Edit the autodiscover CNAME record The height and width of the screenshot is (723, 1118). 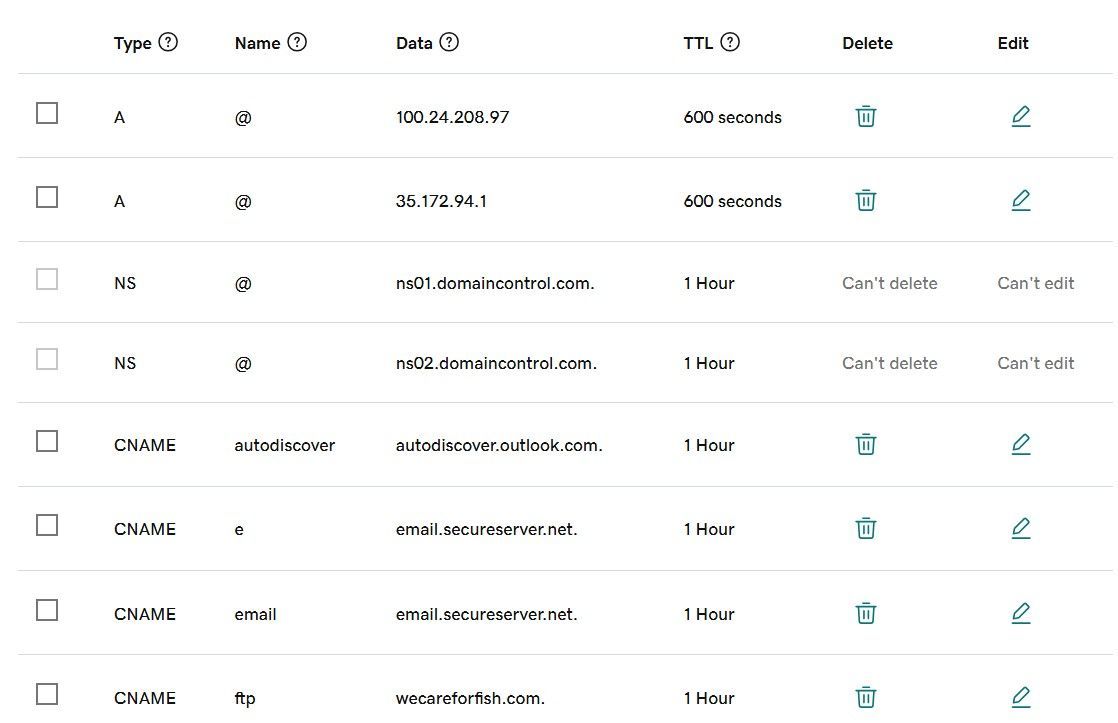click(1021, 444)
